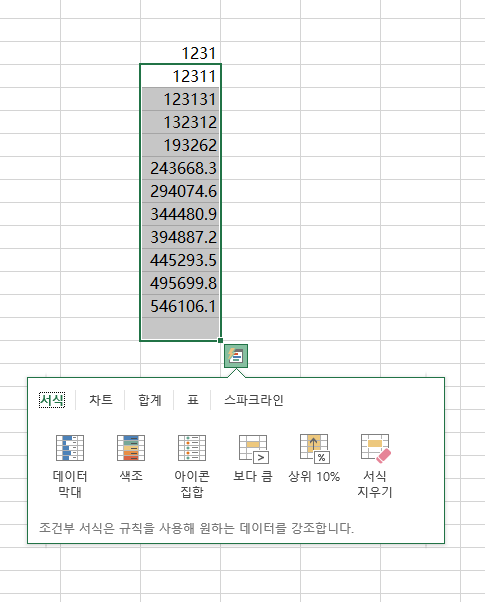The image size is (485, 602).
Task: Select the cell containing 193262
Action: tap(180, 145)
